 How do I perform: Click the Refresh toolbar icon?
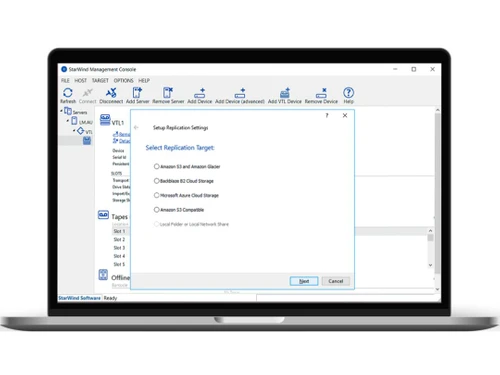pyautogui.click(x=68, y=93)
